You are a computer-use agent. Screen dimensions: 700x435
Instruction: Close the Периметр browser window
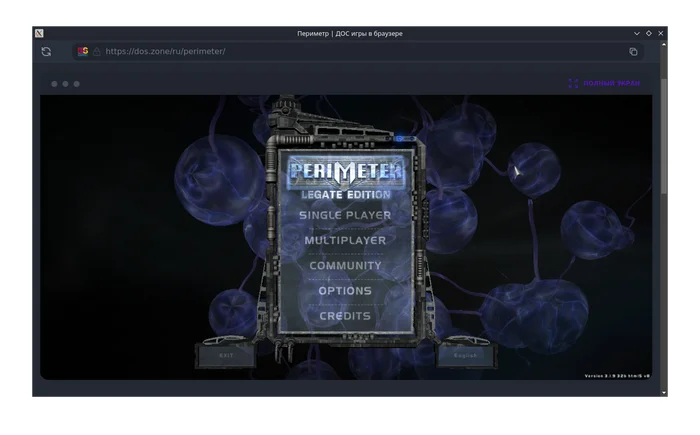pos(661,33)
